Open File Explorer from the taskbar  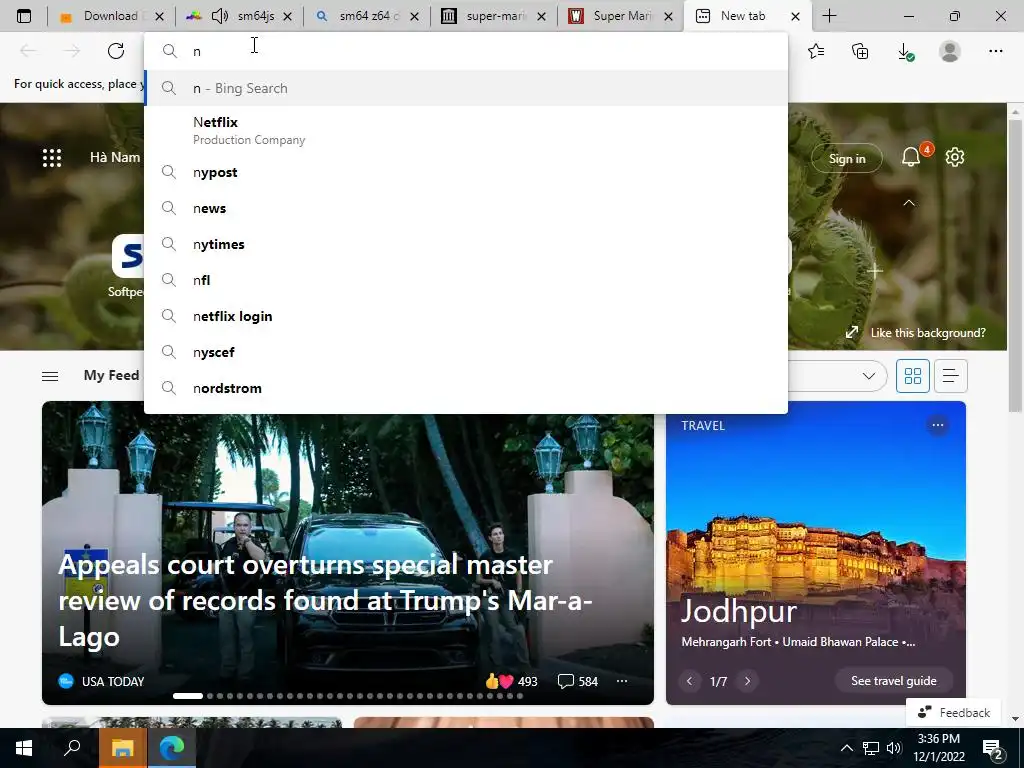pos(123,748)
